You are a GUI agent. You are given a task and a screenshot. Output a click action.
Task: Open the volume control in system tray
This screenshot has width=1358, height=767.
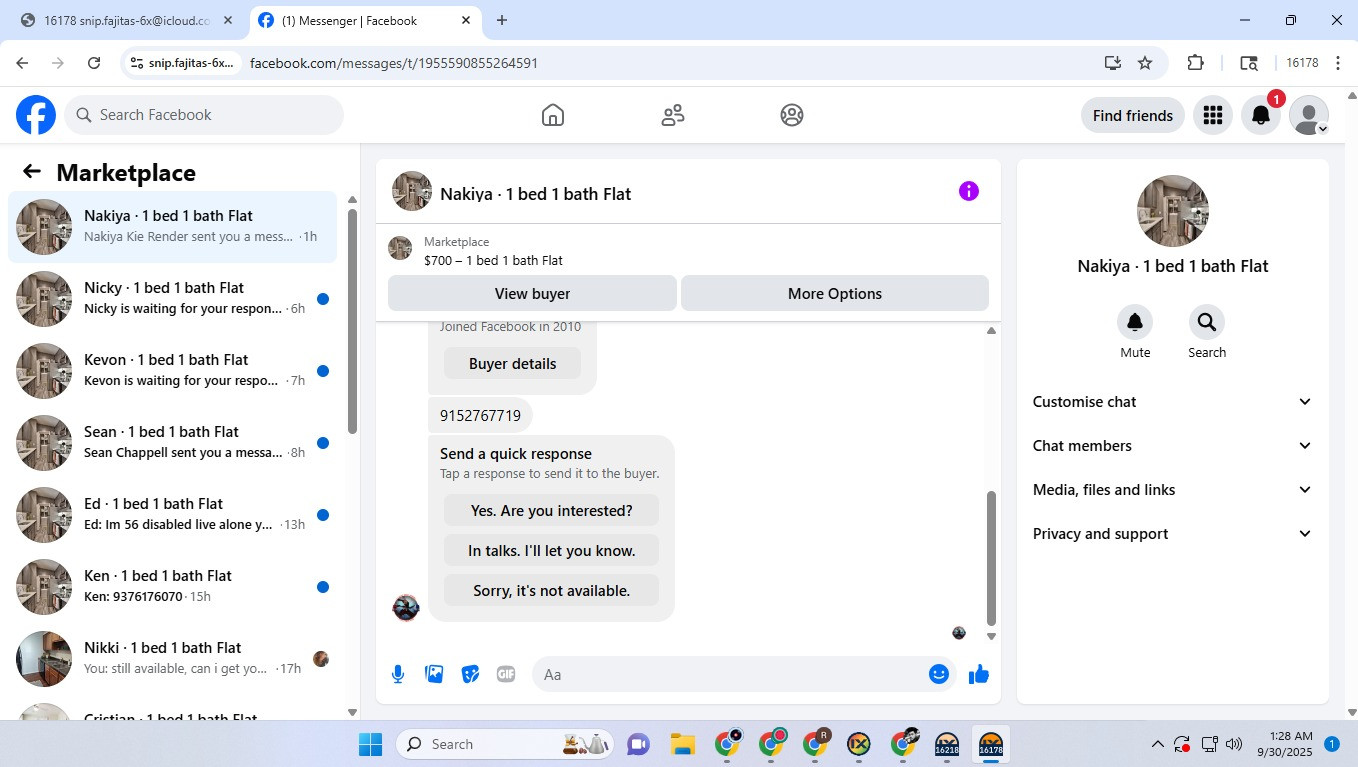[x=1234, y=744]
